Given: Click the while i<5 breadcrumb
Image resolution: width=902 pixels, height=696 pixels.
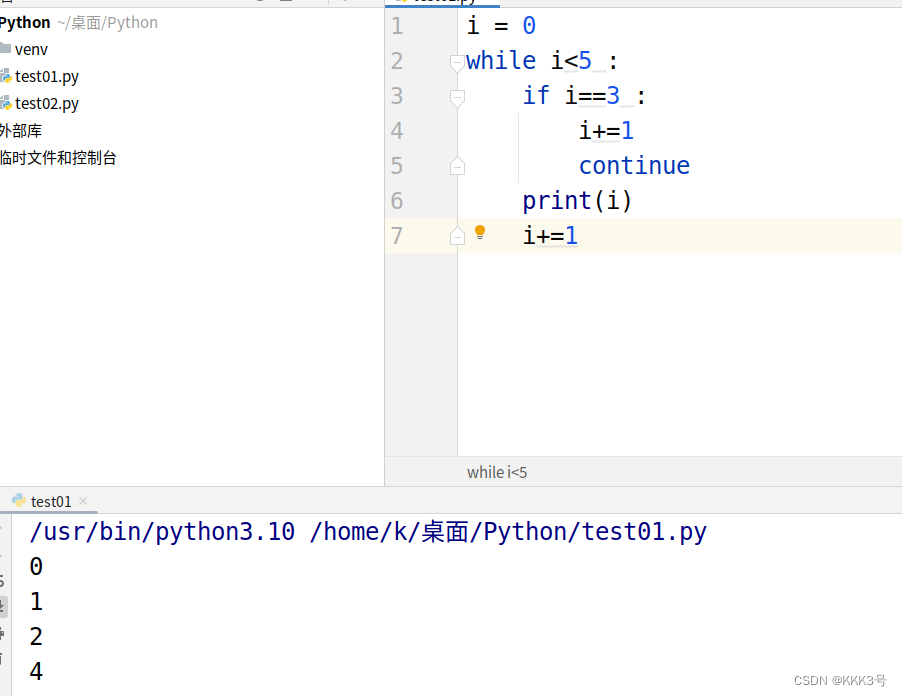Looking at the screenshot, I should point(497,471).
